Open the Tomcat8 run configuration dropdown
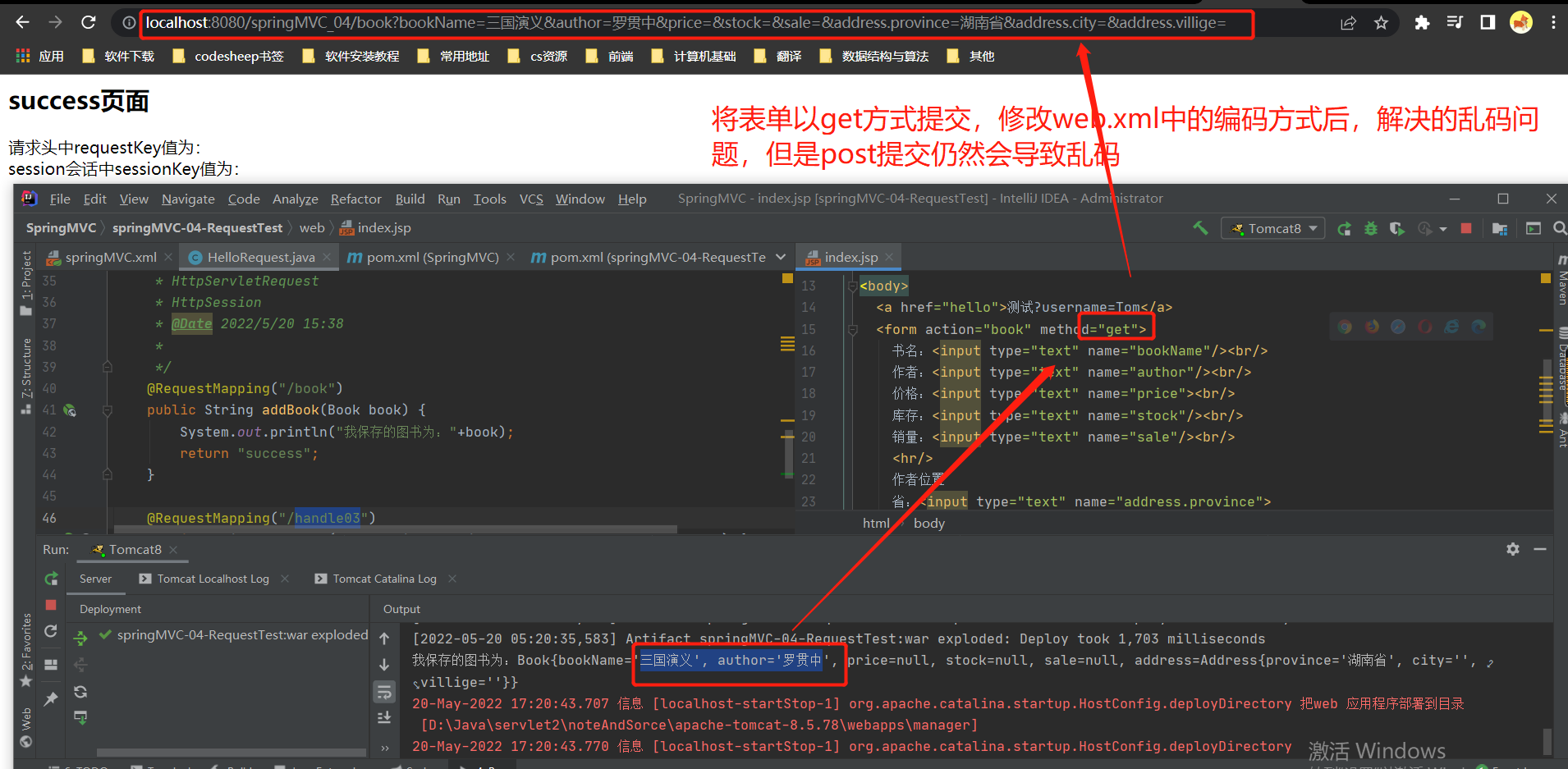1568x769 pixels. tap(1274, 228)
